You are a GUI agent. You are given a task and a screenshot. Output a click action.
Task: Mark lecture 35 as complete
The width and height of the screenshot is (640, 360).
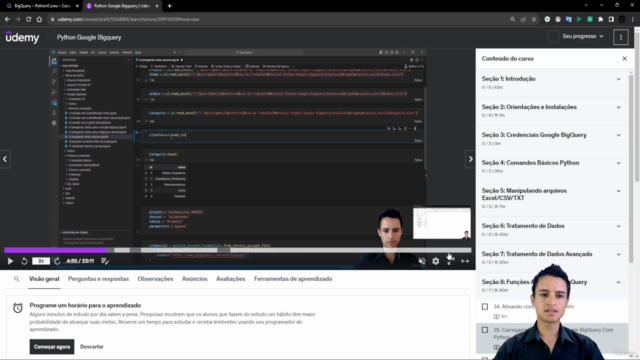(484, 330)
